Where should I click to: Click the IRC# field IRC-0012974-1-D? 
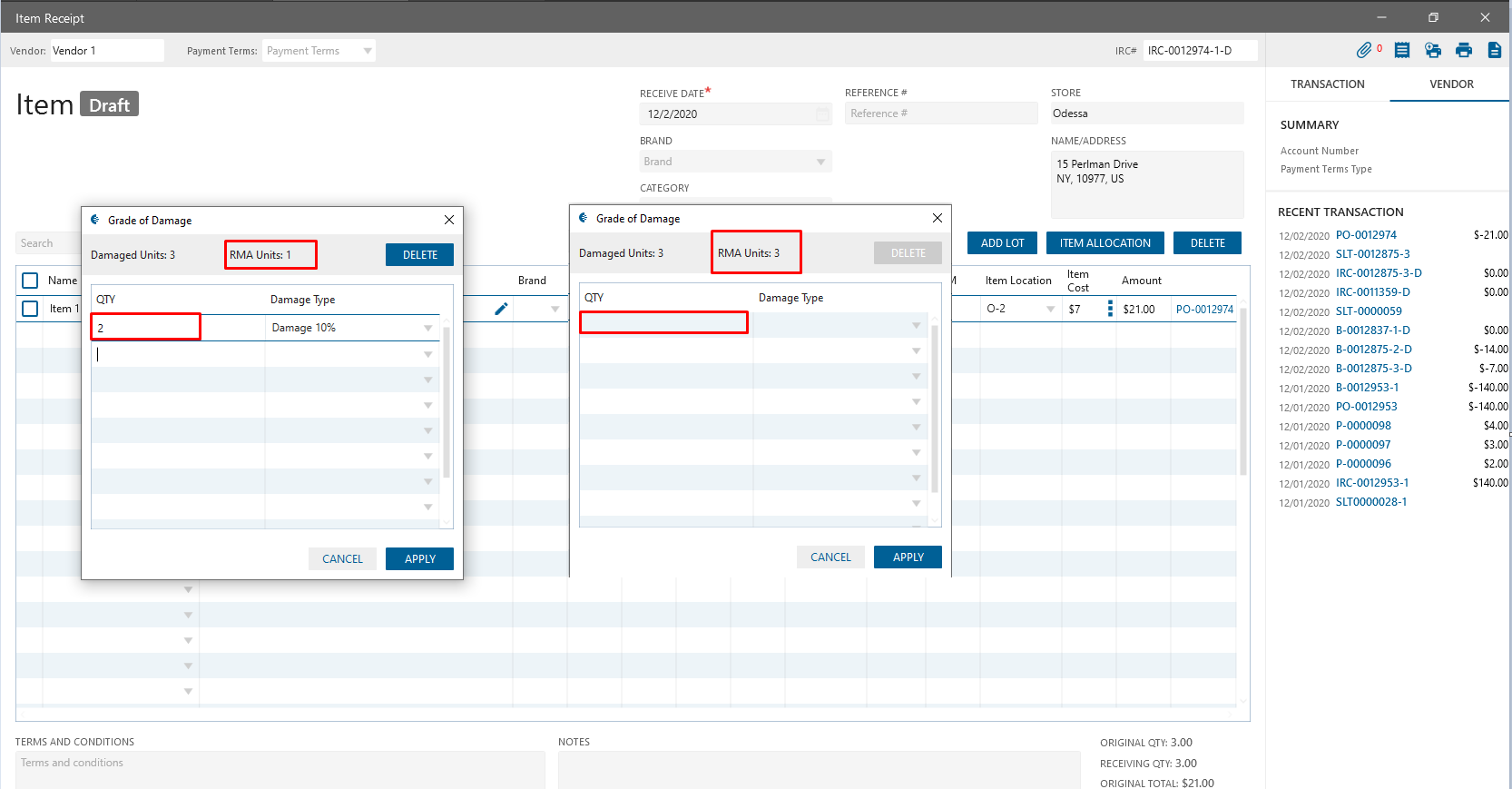[1201, 51]
